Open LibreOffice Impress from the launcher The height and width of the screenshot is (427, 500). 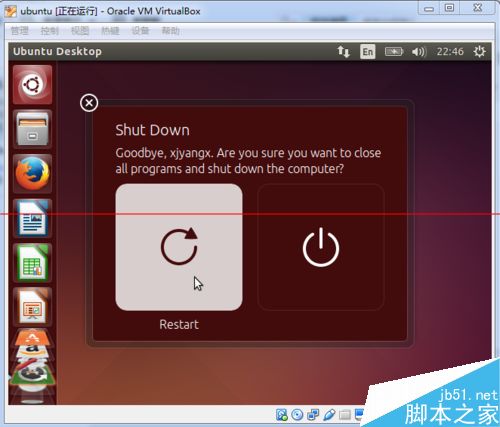[x=32, y=307]
